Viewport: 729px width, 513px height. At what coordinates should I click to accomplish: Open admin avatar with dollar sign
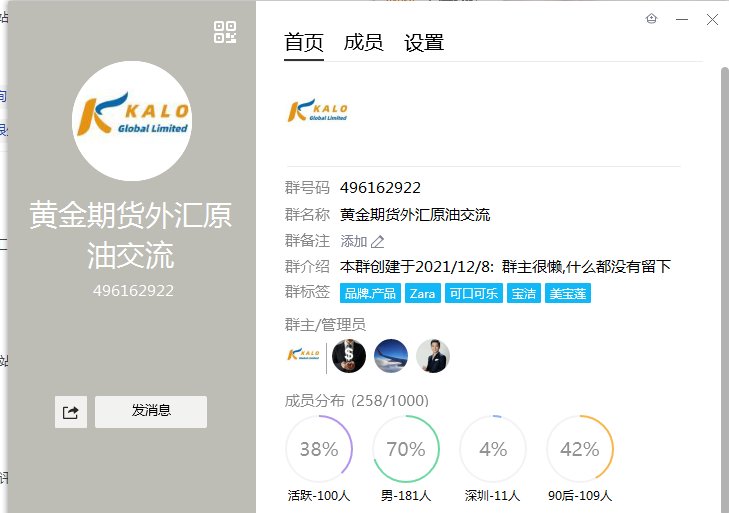click(x=349, y=356)
